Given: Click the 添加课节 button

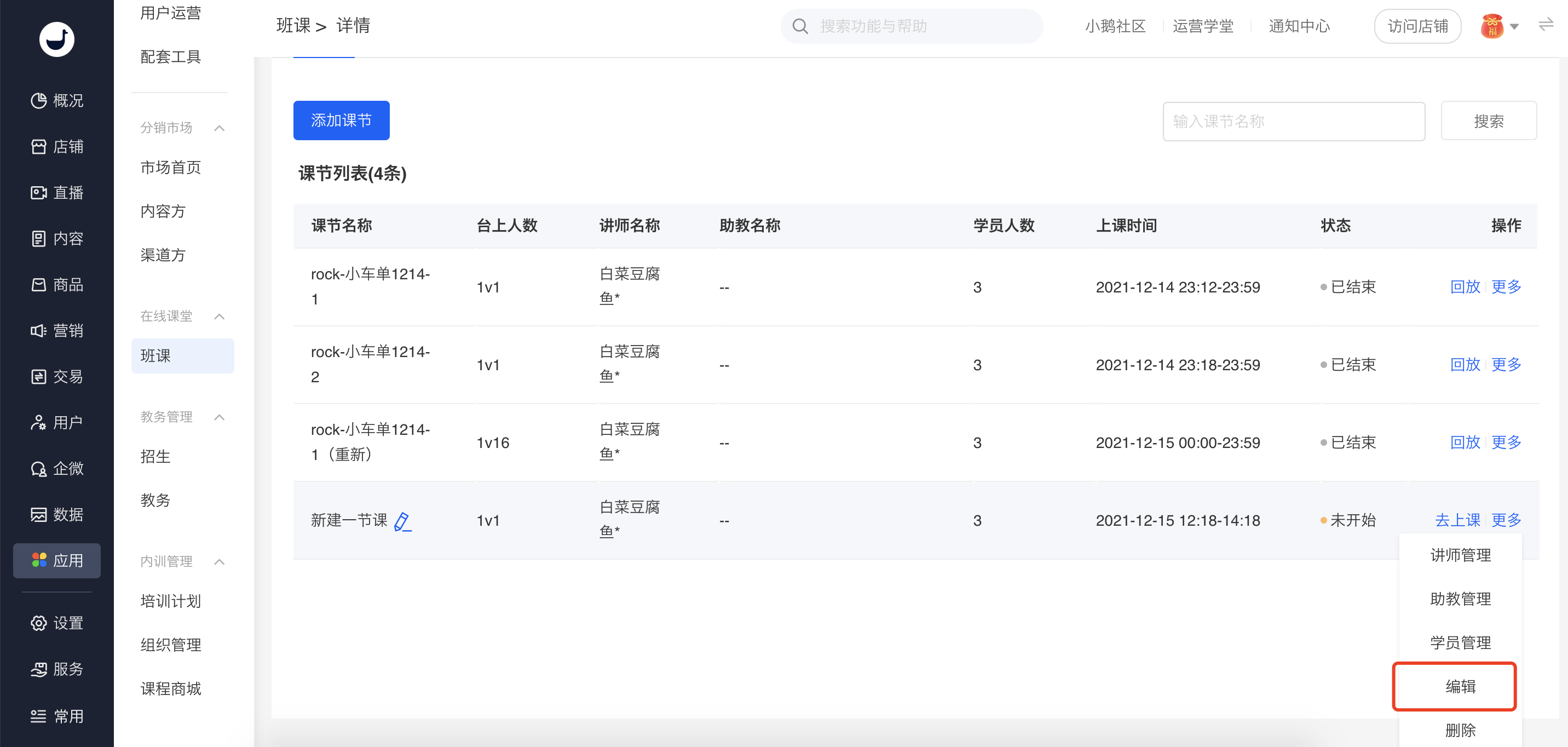Looking at the screenshot, I should (341, 120).
